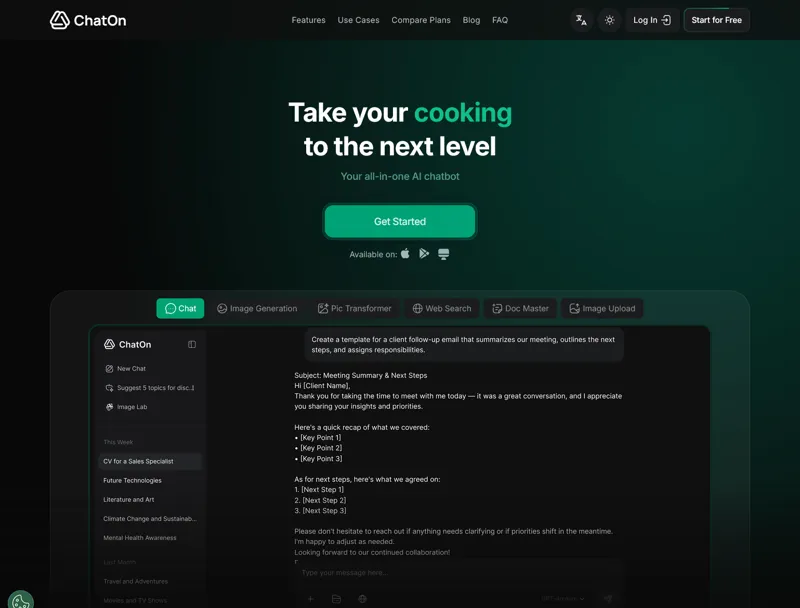Viewport: 800px width, 608px height.
Task: Click the plus attach icon below input
Action: coord(310,599)
